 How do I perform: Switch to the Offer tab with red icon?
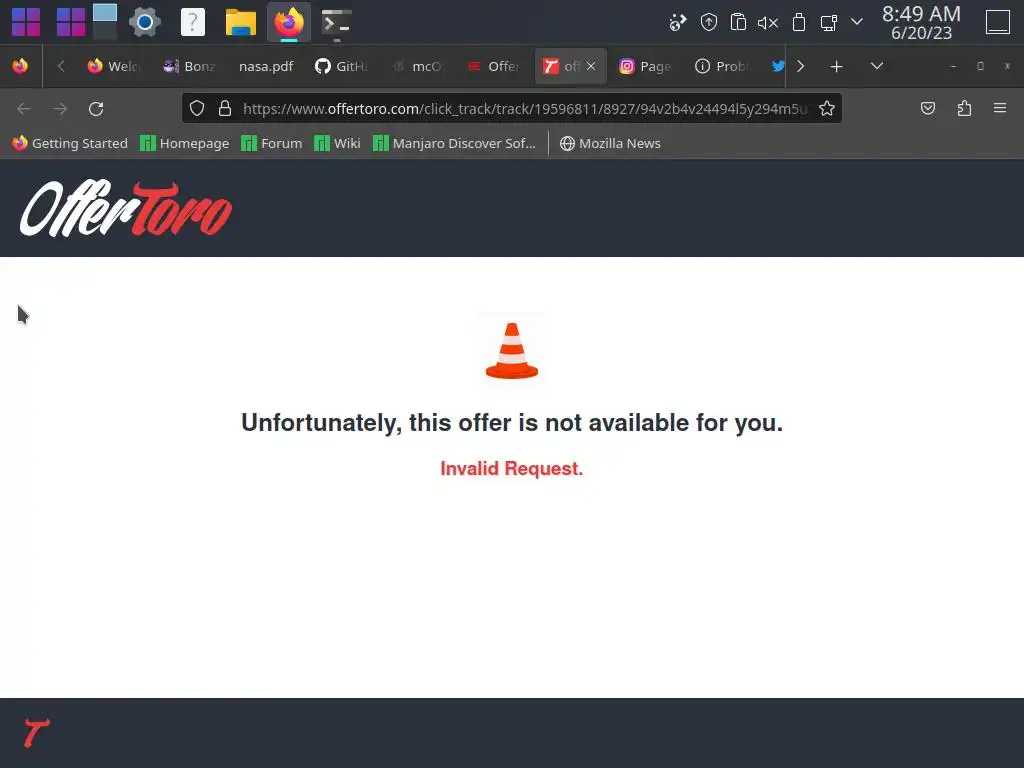[x=494, y=66]
